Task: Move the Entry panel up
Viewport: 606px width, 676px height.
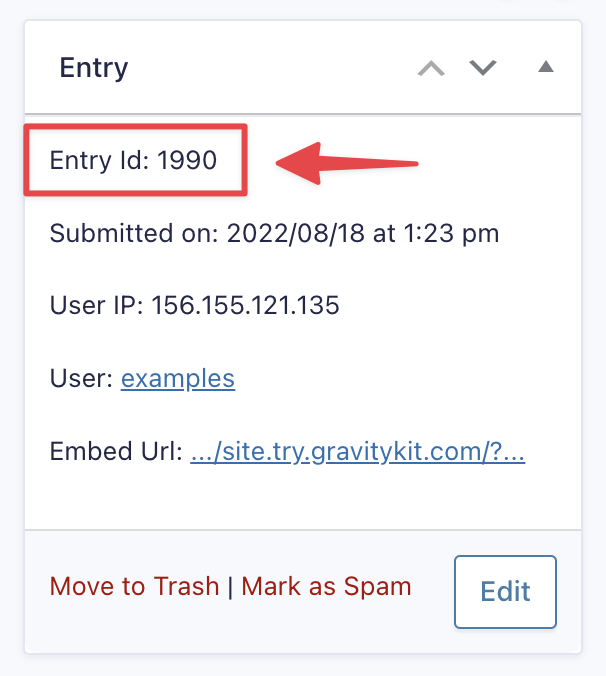Action: 431,69
